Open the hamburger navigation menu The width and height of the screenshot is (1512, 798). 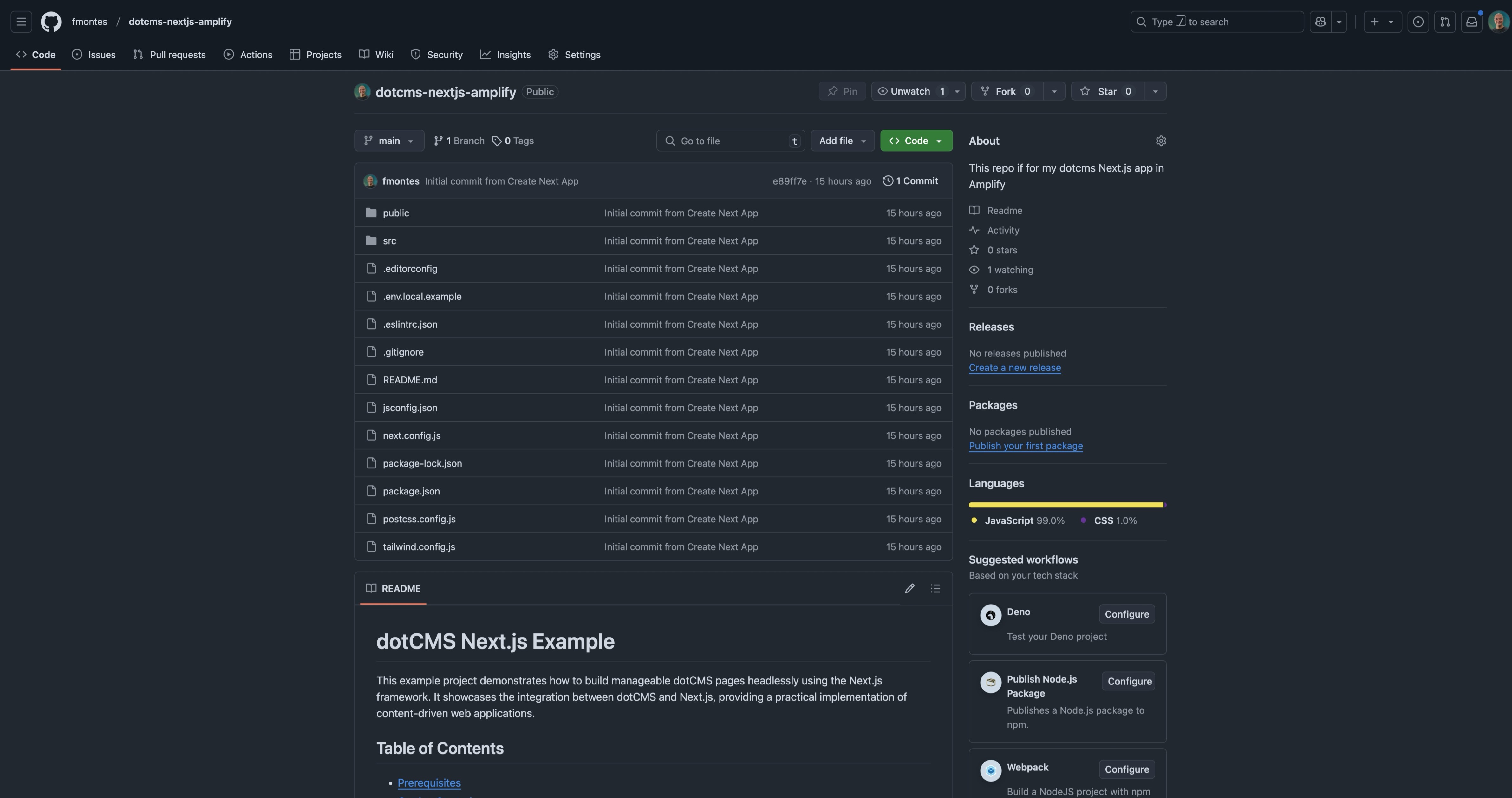[21, 21]
